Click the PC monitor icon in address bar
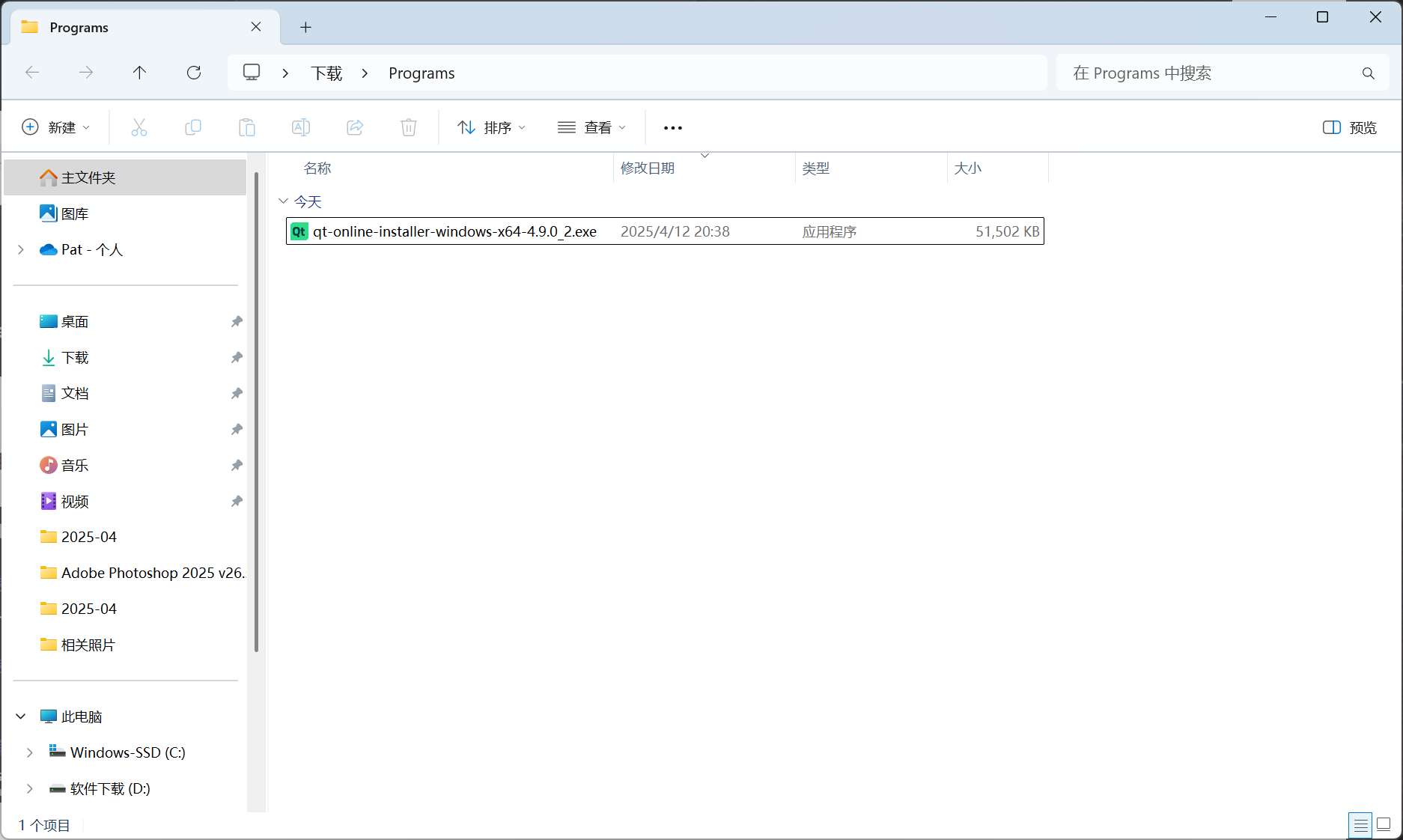This screenshot has height=840, width=1403. tap(252, 73)
